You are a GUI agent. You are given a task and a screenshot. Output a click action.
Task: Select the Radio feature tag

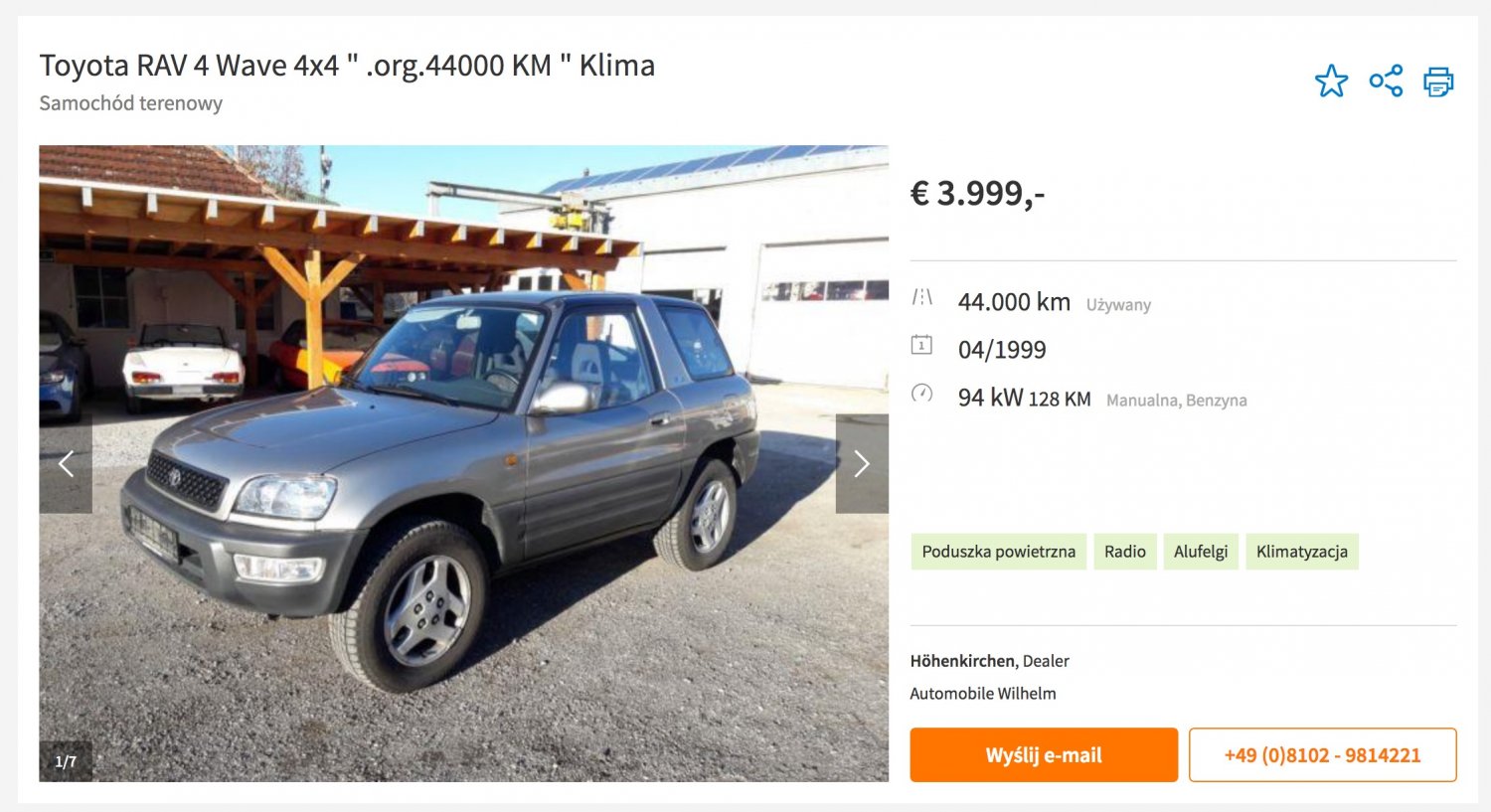click(1125, 552)
